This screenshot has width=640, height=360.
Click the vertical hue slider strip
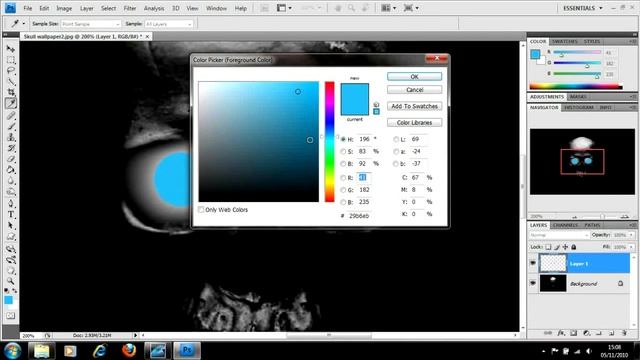[329, 142]
